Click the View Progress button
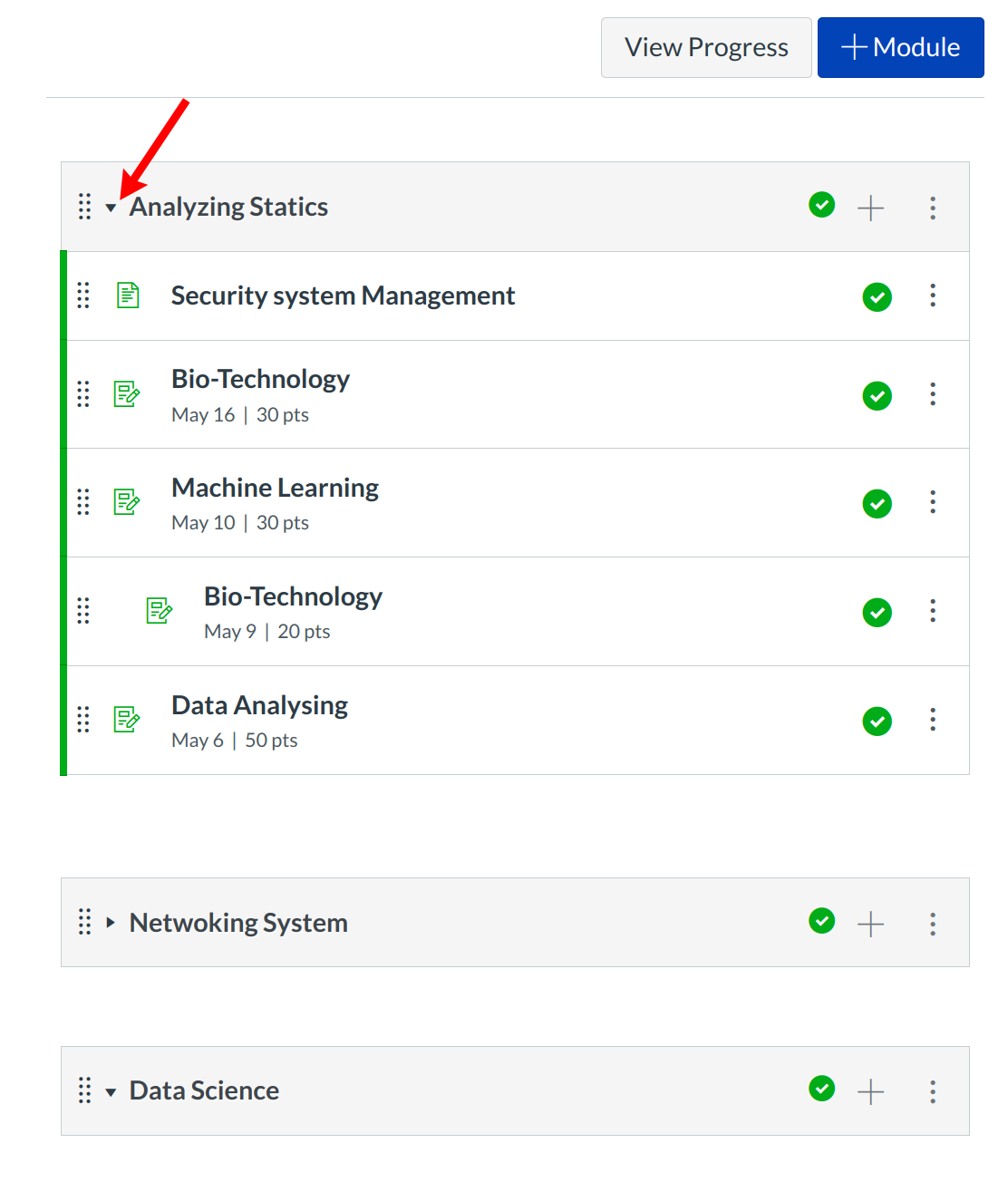 pyautogui.click(x=706, y=47)
